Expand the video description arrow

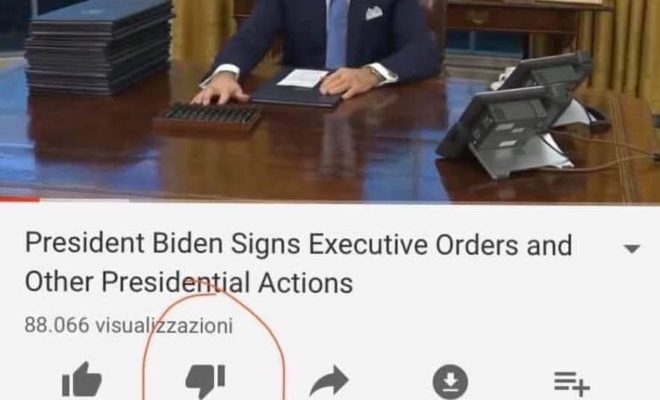632,248
